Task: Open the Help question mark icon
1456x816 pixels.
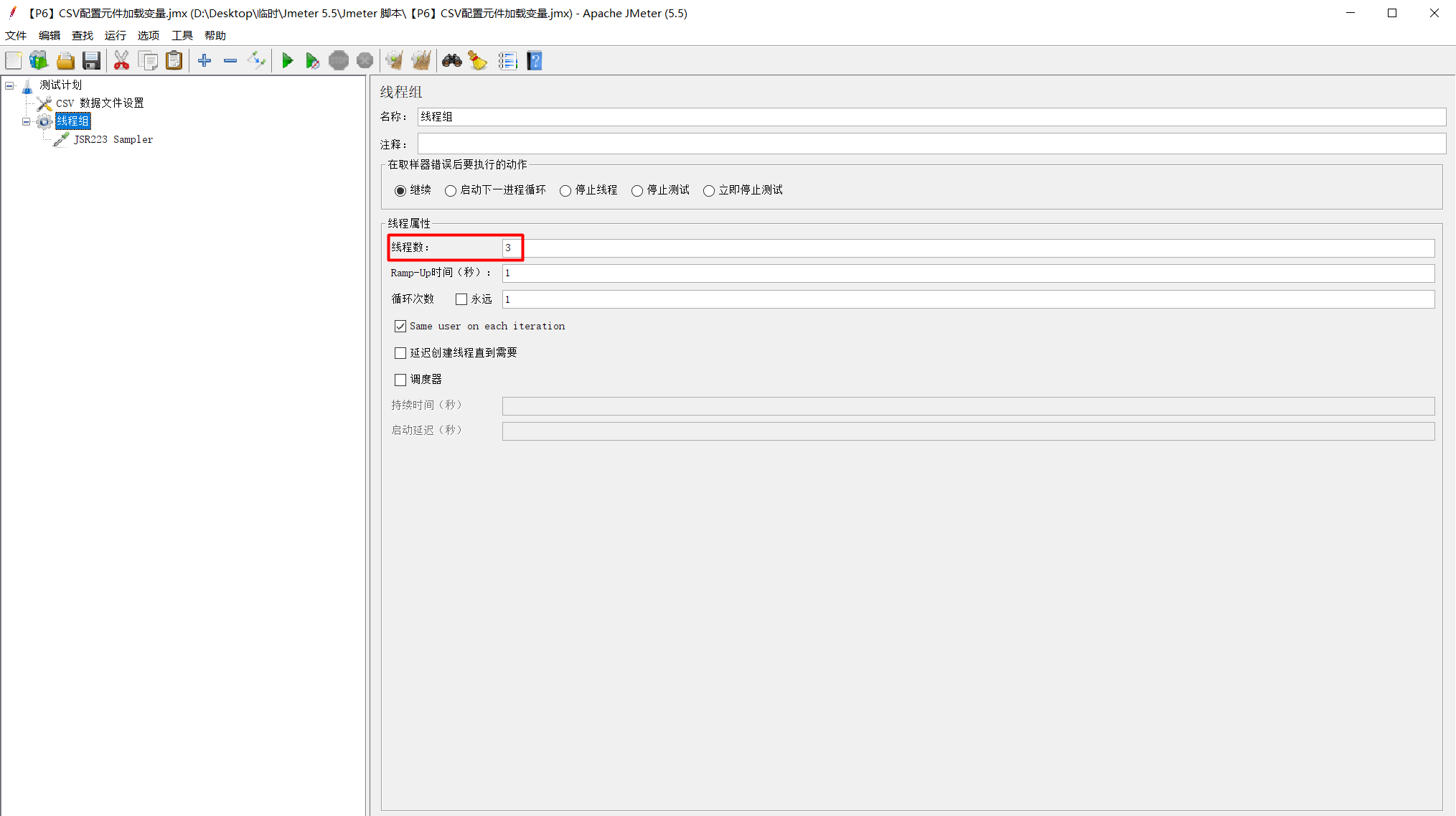Action: 535,61
